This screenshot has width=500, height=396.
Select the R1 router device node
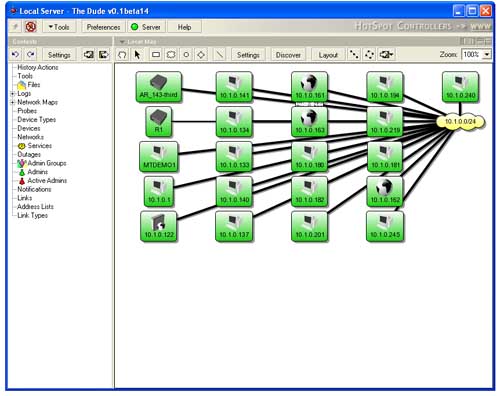coord(159,122)
